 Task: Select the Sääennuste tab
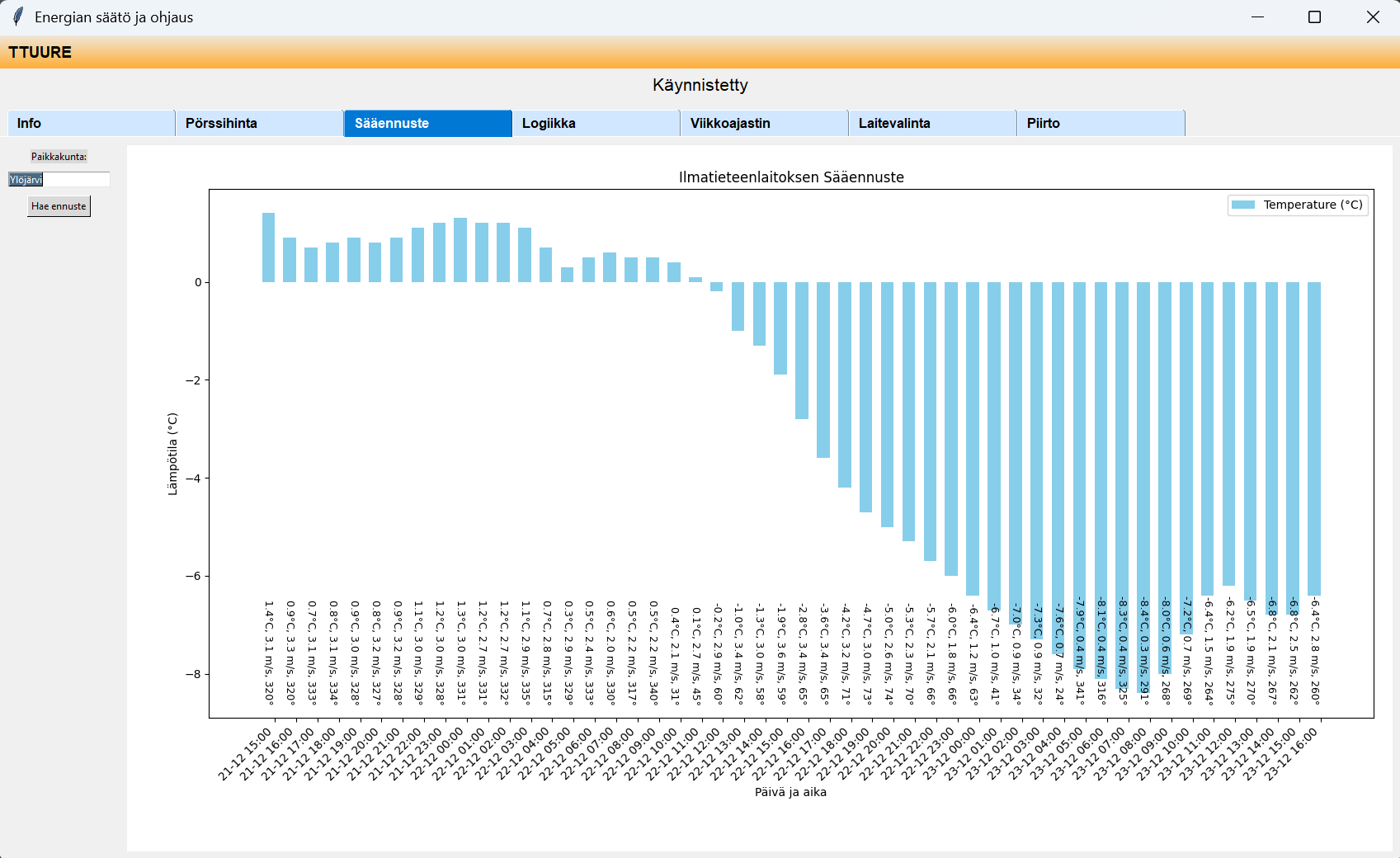(x=427, y=123)
